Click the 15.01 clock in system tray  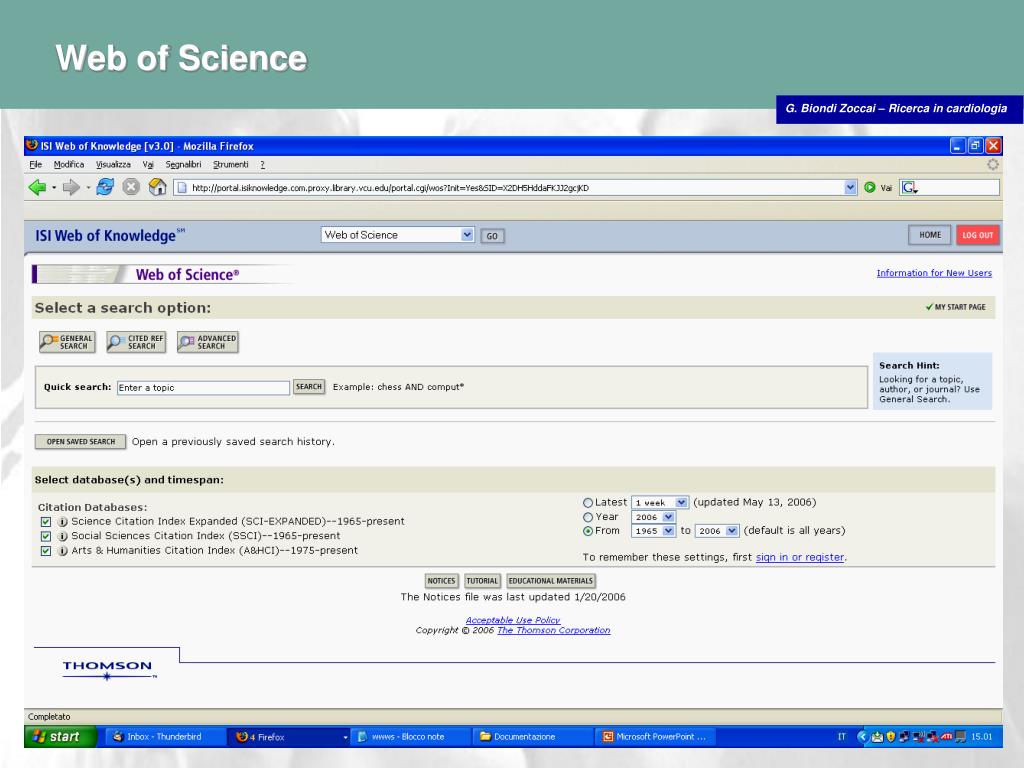[x=981, y=737]
